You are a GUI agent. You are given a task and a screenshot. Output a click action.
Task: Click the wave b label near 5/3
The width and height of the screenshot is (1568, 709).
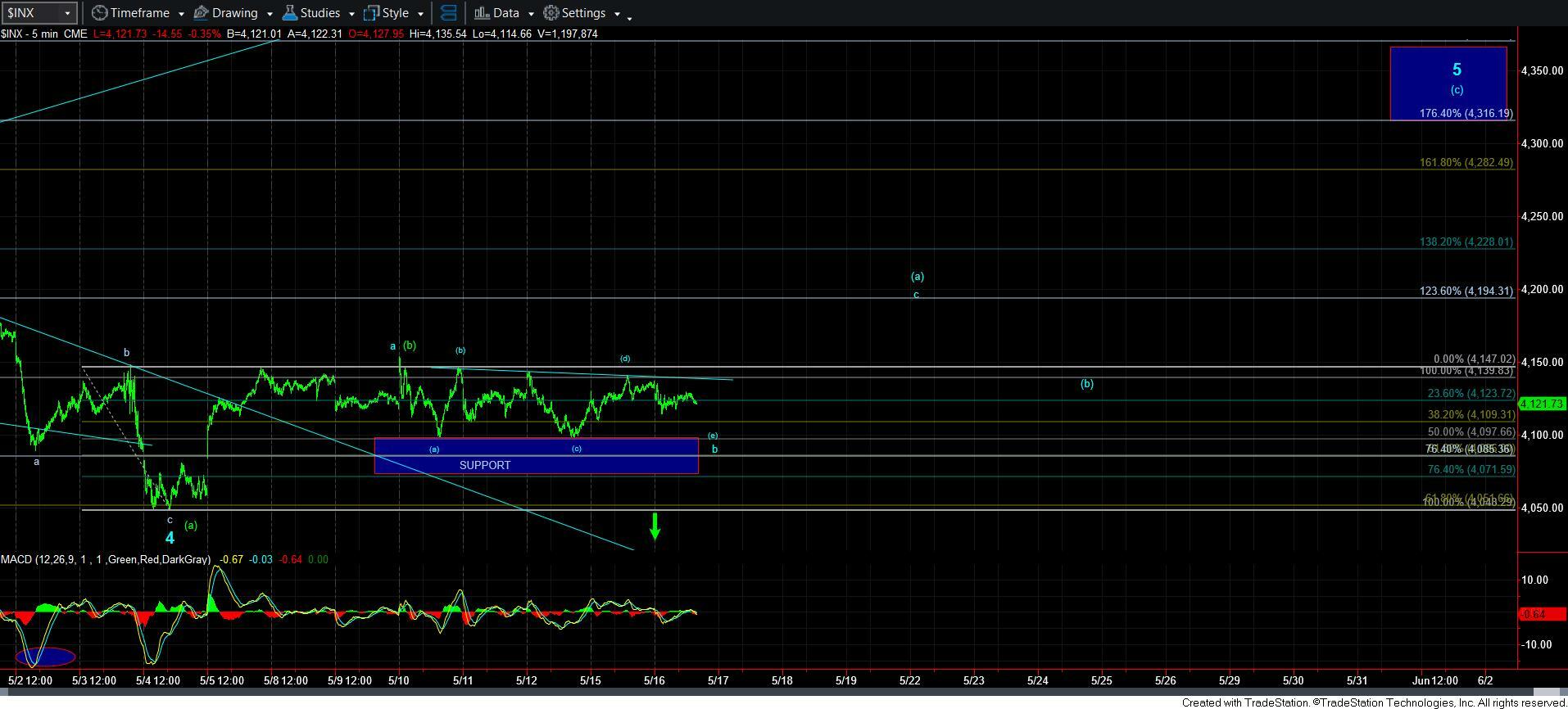click(126, 353)
